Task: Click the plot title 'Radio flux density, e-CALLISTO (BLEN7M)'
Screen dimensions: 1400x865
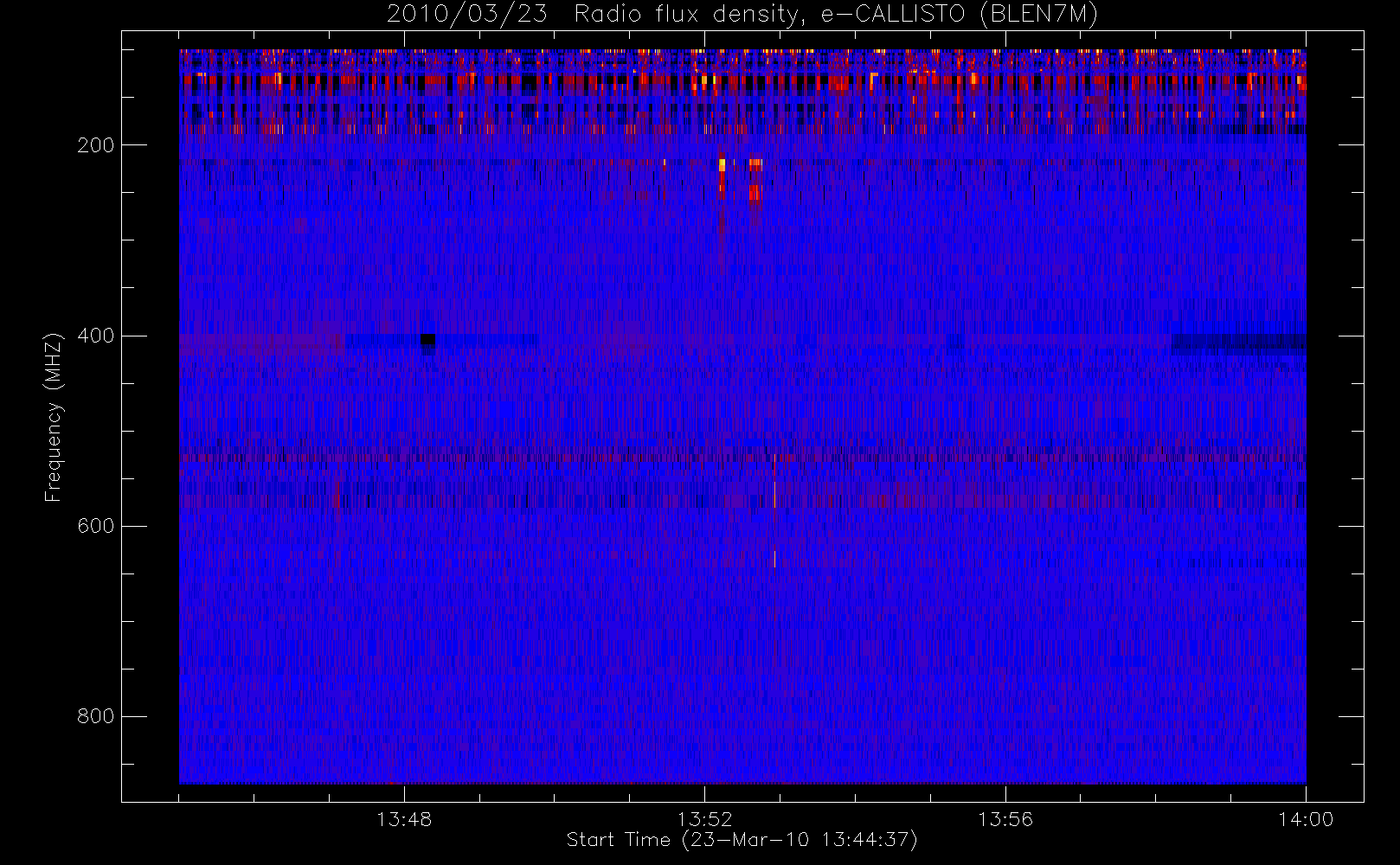Action: (836, 14)
